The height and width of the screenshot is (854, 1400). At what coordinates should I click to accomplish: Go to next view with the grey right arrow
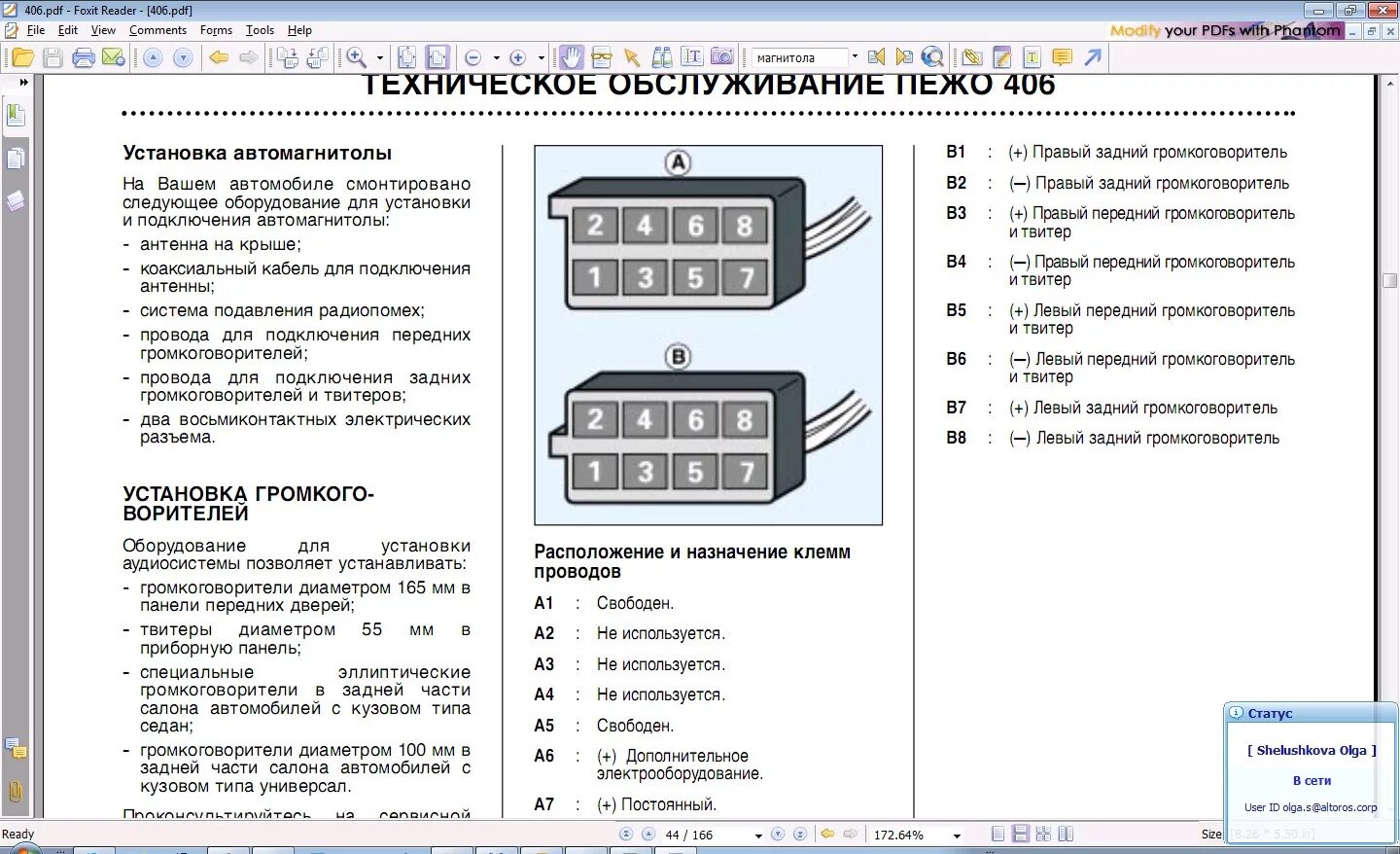[x=249, y=57]
